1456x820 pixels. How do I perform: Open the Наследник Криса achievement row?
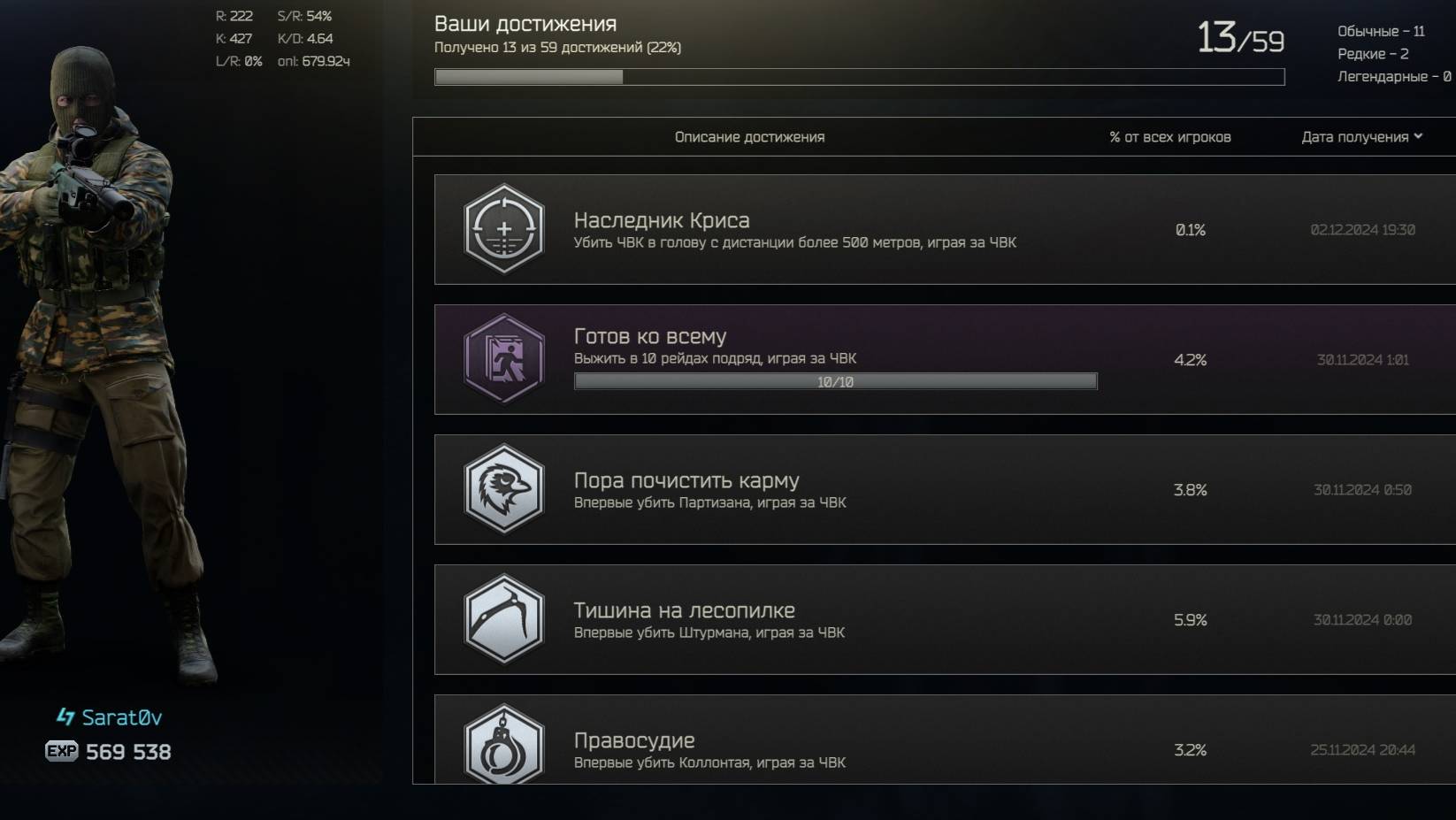(945, 229)
